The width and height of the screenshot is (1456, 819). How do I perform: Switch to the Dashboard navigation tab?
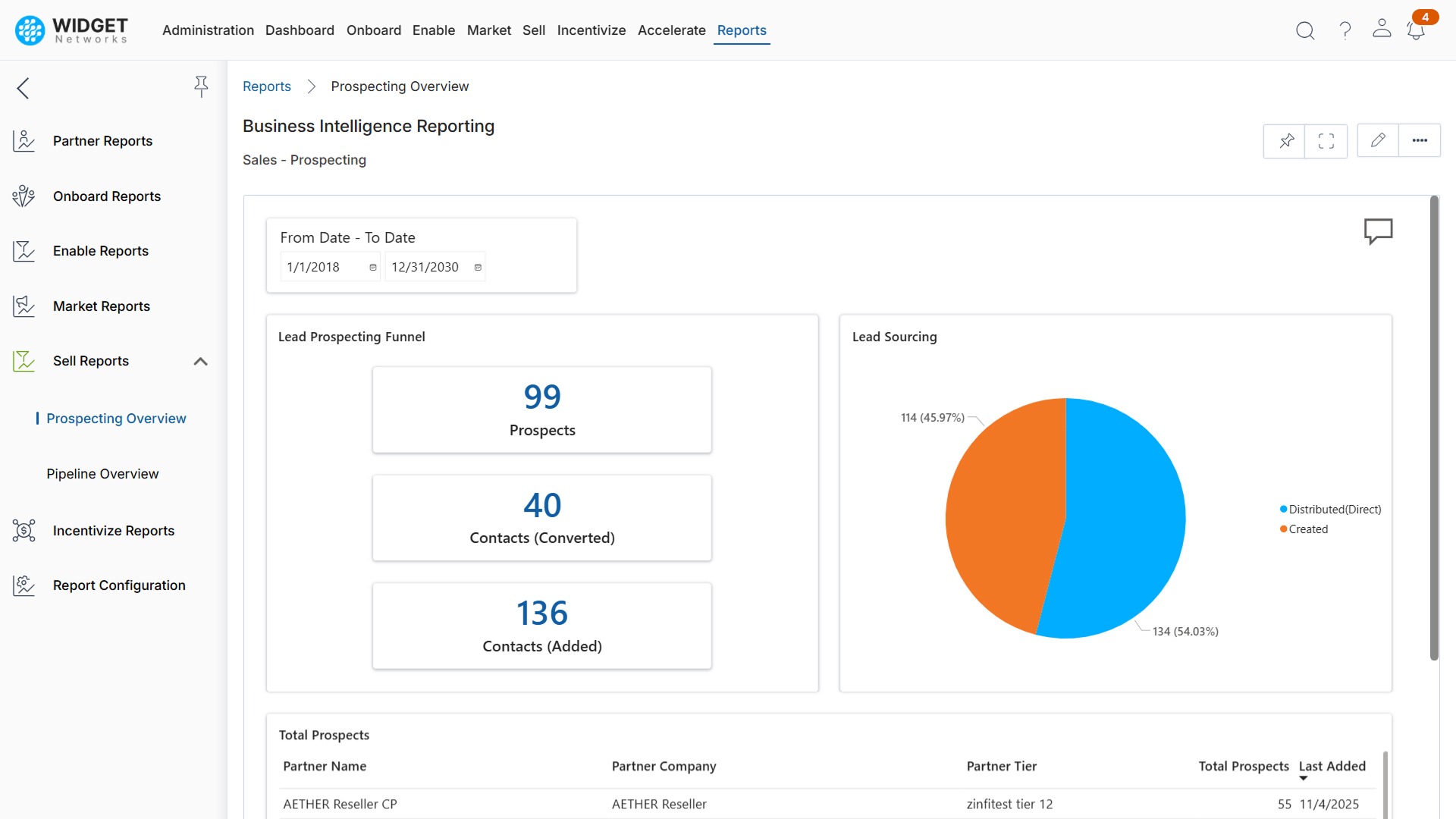click(x=300, y=30)
